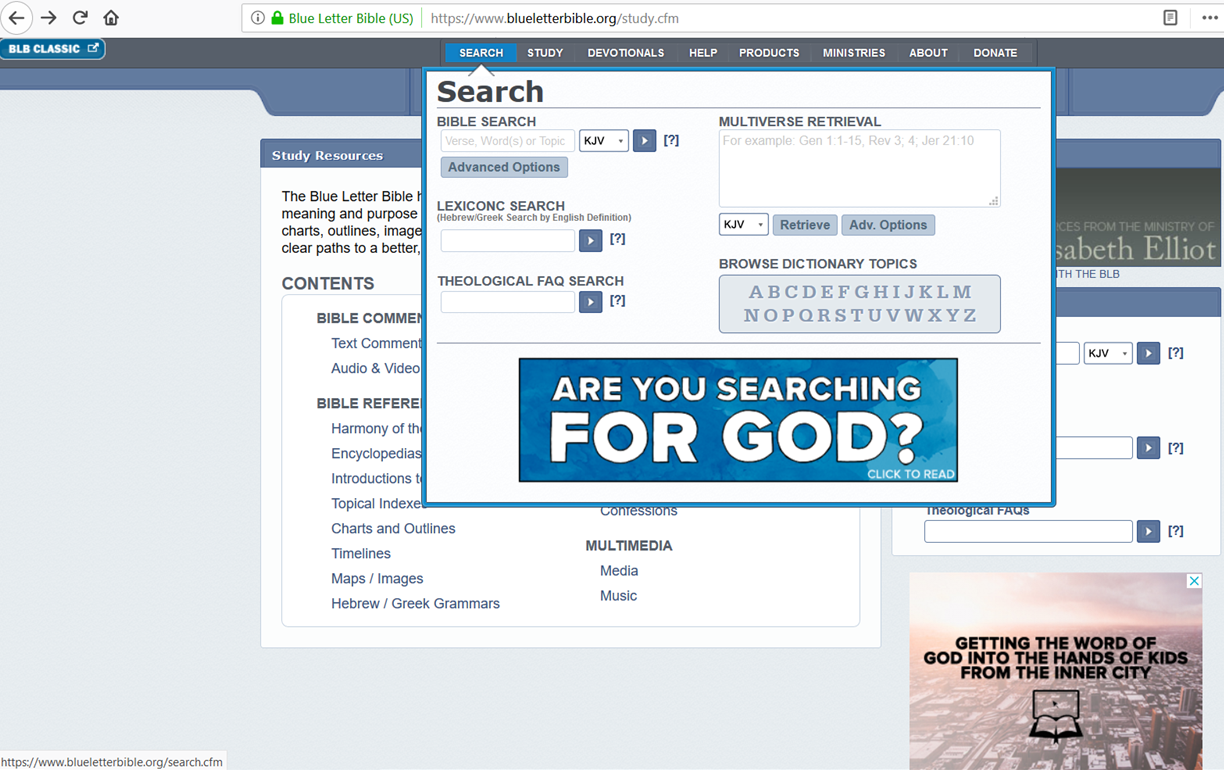The image size is (1224, 770).
Task: Click the Theological FAQ Search input field
Action: 508,301
